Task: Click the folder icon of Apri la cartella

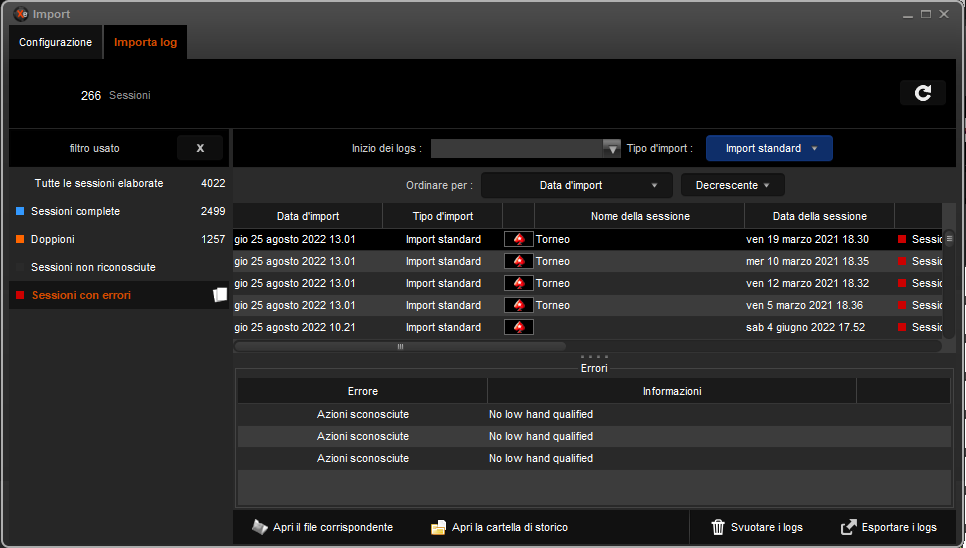Action: [438, 528]
